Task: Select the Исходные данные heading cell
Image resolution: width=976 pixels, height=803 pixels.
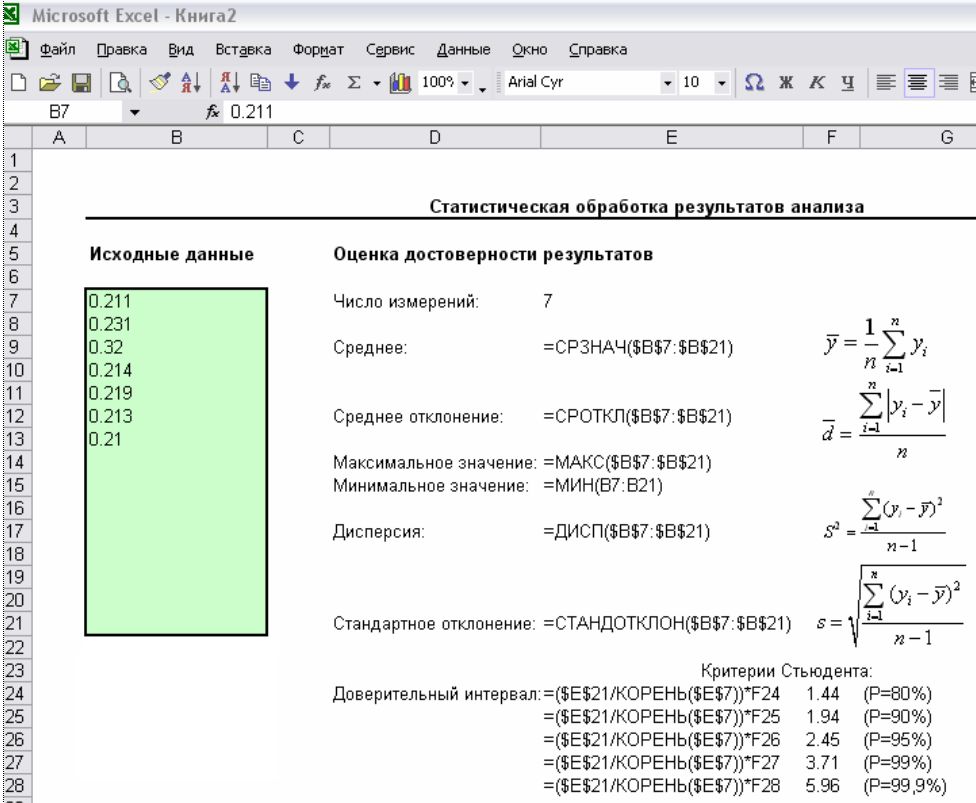Action: (x=177, y=255)
